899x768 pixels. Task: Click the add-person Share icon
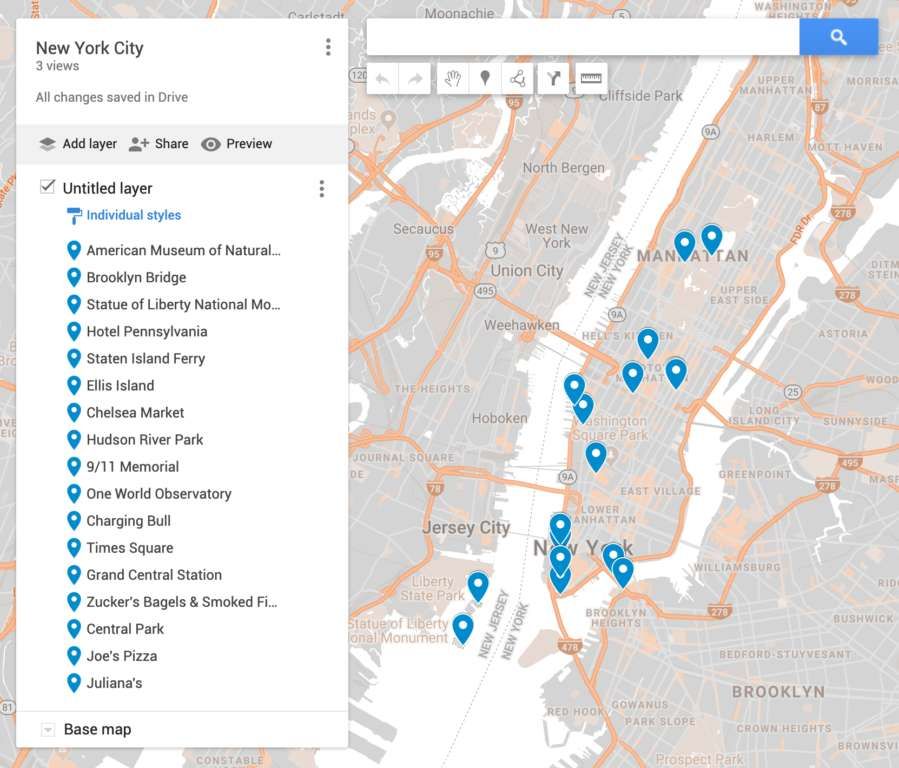pyautogui.click(x=139, y=144)
